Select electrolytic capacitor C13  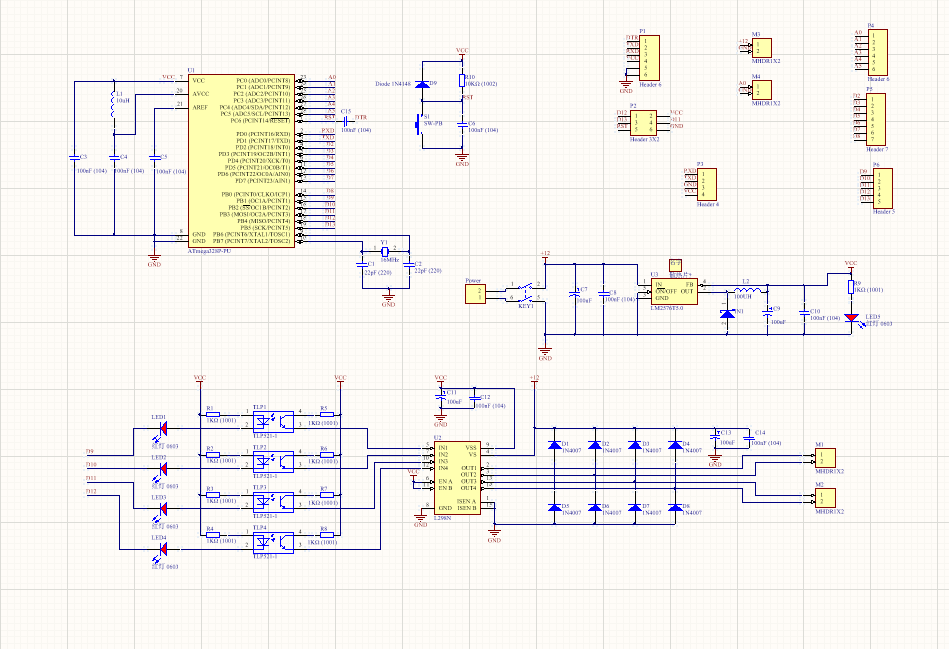point(714,436)
